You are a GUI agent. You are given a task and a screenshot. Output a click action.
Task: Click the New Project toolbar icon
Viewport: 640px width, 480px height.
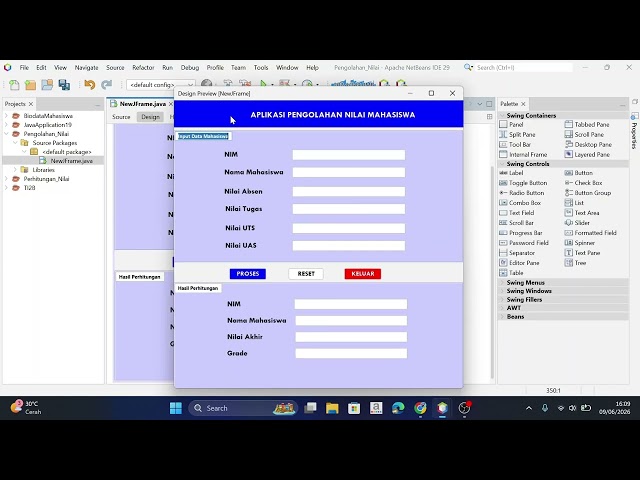(x=31, y=84)
